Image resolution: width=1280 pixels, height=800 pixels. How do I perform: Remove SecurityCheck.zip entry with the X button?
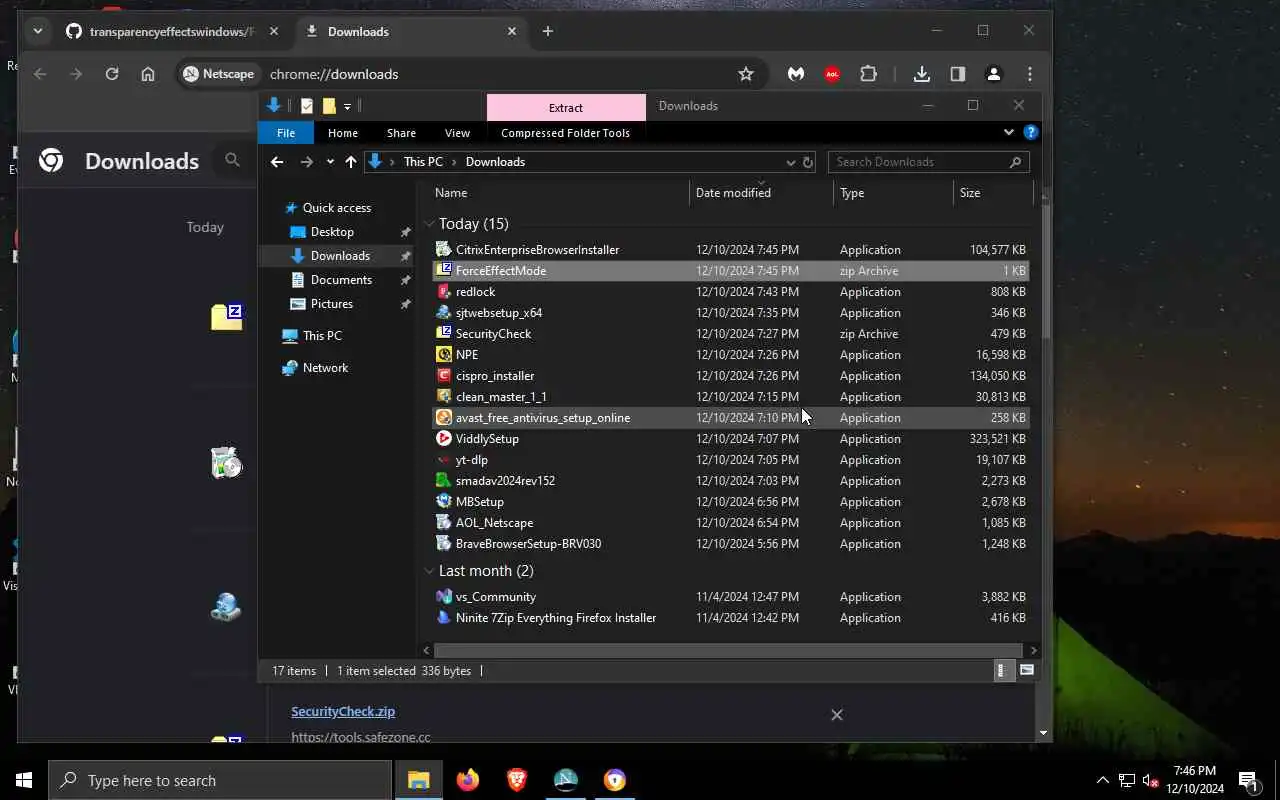coord(837,715)
